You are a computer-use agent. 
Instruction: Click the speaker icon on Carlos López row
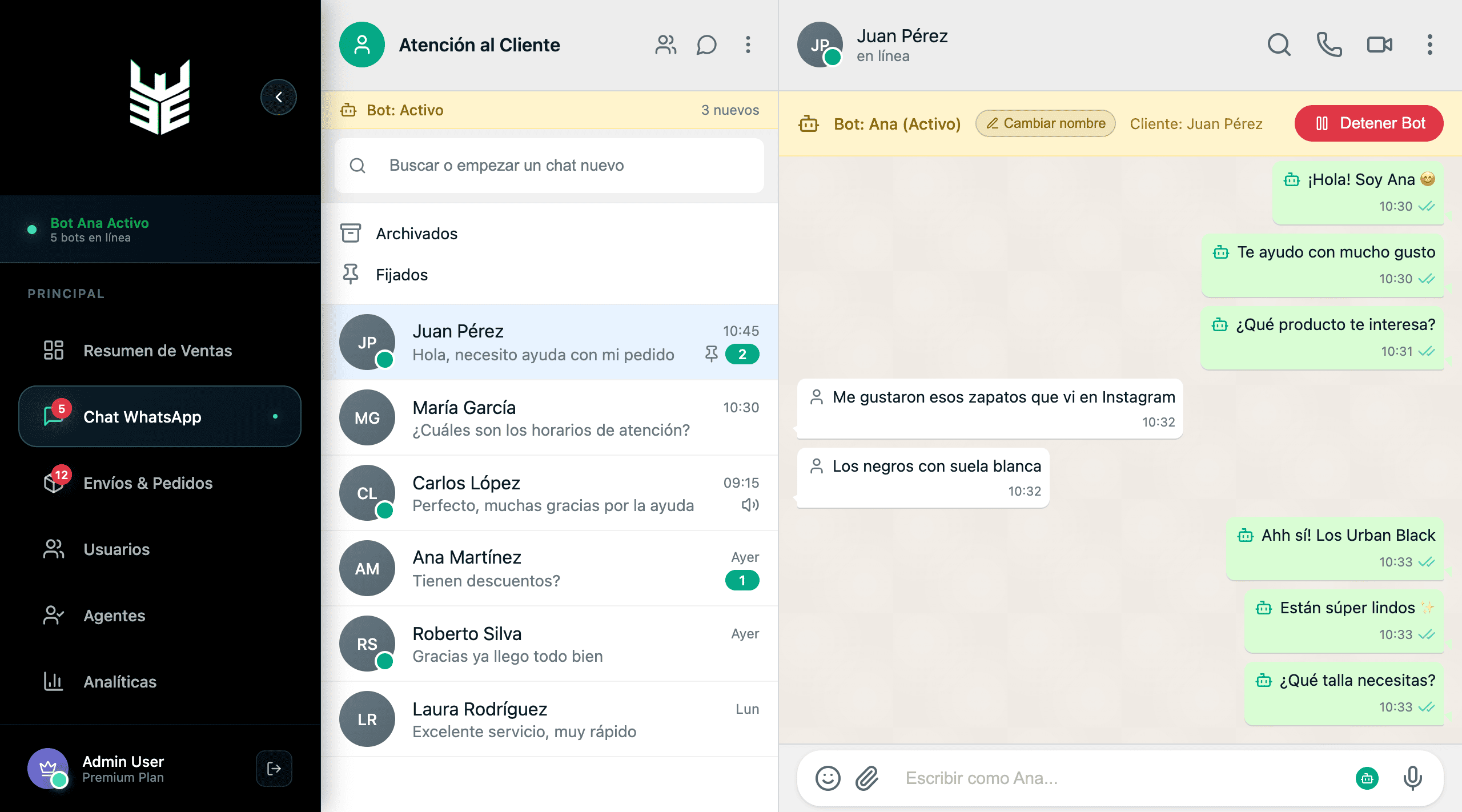coord(750,505)
